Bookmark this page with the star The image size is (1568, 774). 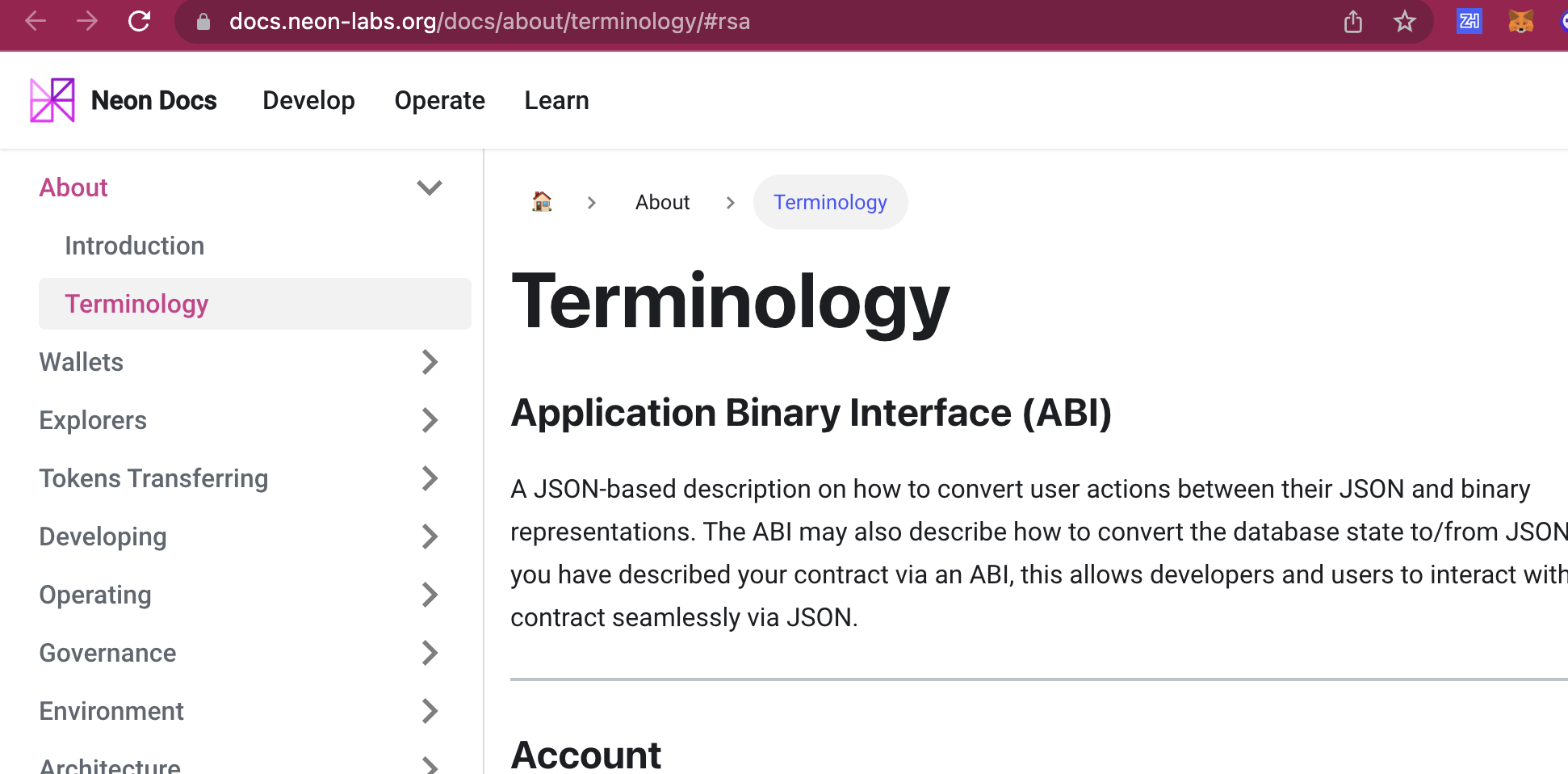click(1404, 22)
